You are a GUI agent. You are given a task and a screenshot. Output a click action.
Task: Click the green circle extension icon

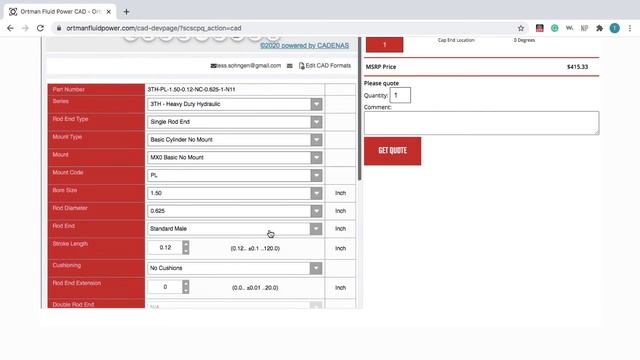tap(554, 28)
